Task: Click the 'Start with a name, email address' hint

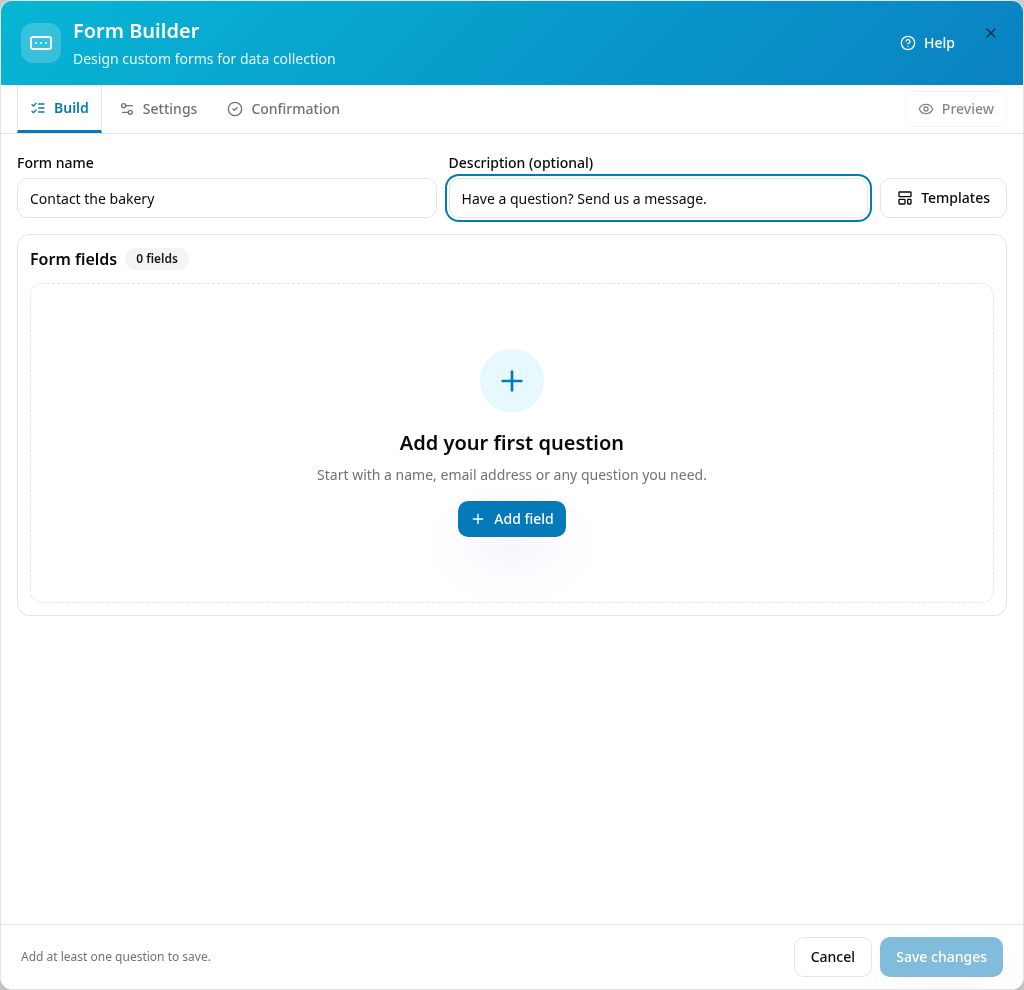Action: click(511, 475)
